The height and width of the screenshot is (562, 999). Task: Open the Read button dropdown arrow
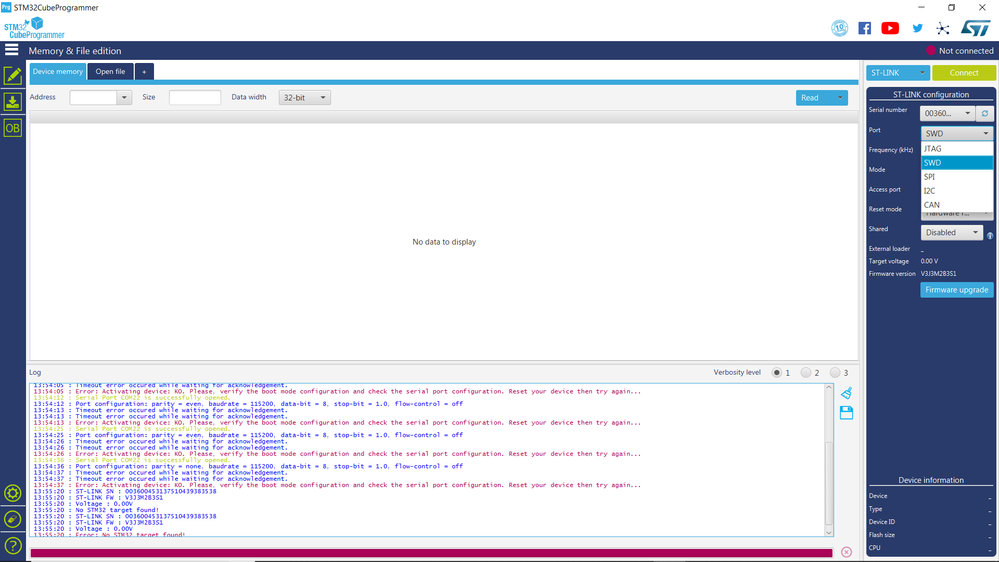840,97
